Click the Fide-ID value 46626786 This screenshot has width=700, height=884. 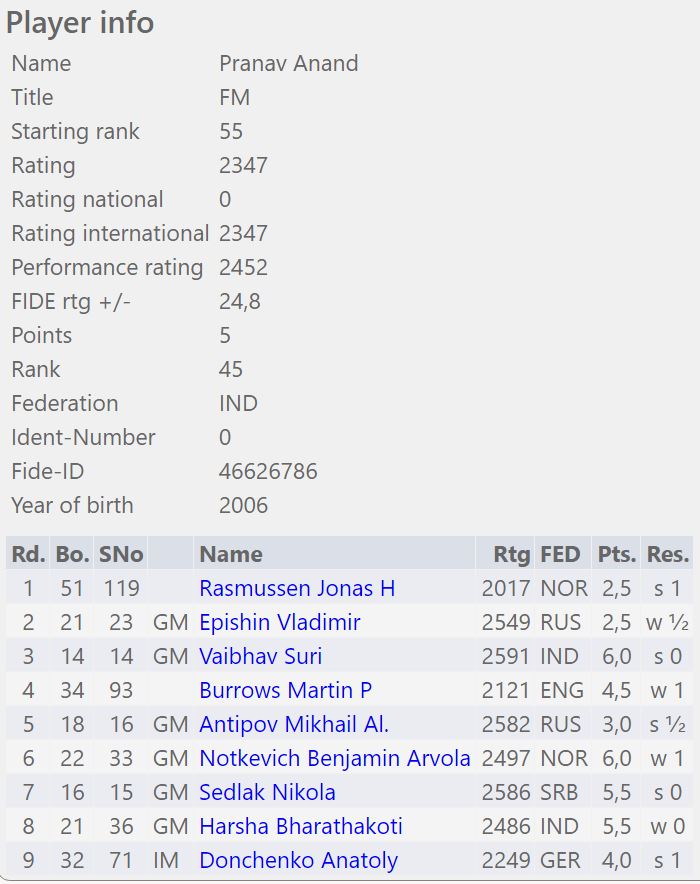[268, 471]
